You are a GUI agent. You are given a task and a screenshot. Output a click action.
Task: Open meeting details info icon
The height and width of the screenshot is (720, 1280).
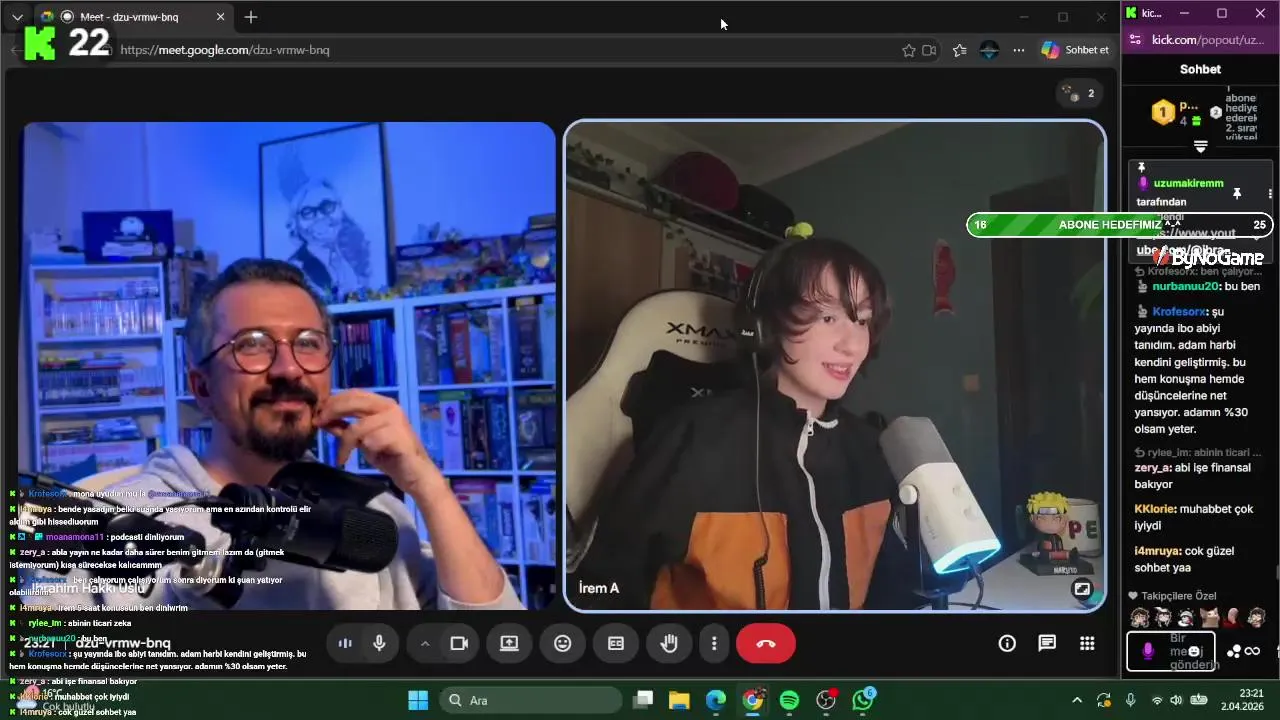pyautogui.click(x=1007, y=643)
